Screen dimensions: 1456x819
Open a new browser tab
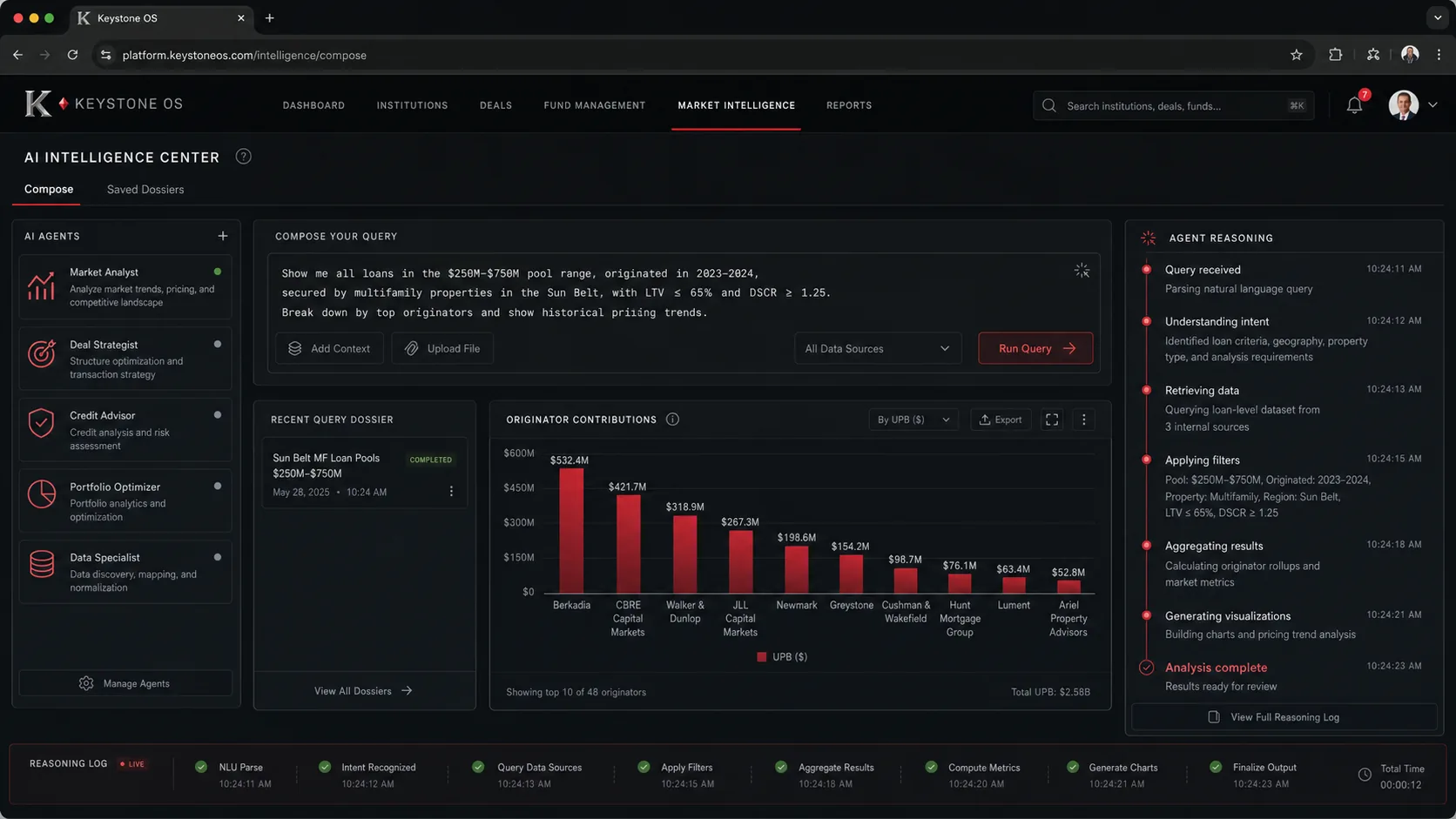[x=269, y=18]
